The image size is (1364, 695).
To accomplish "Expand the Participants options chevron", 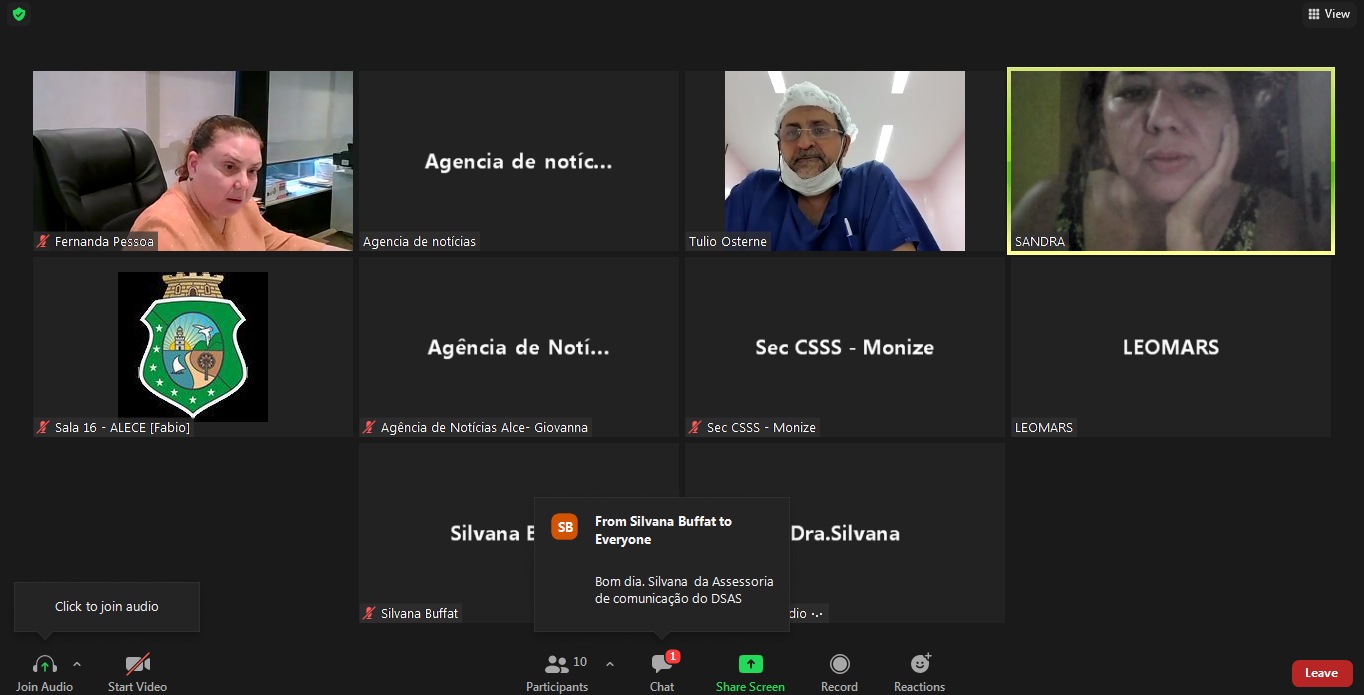I will [x=610, y=664].
